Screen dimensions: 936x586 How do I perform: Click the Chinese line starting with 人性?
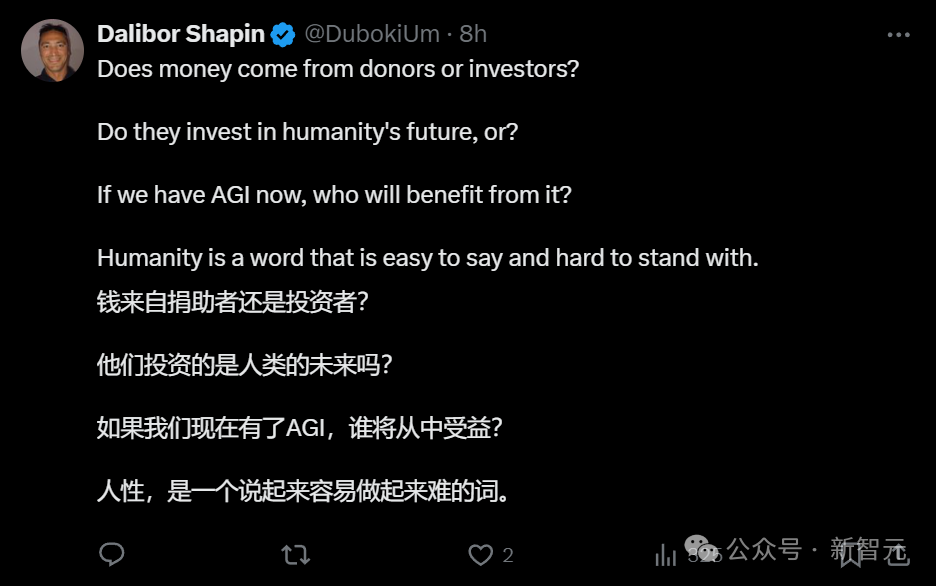(x=303, y=491)
